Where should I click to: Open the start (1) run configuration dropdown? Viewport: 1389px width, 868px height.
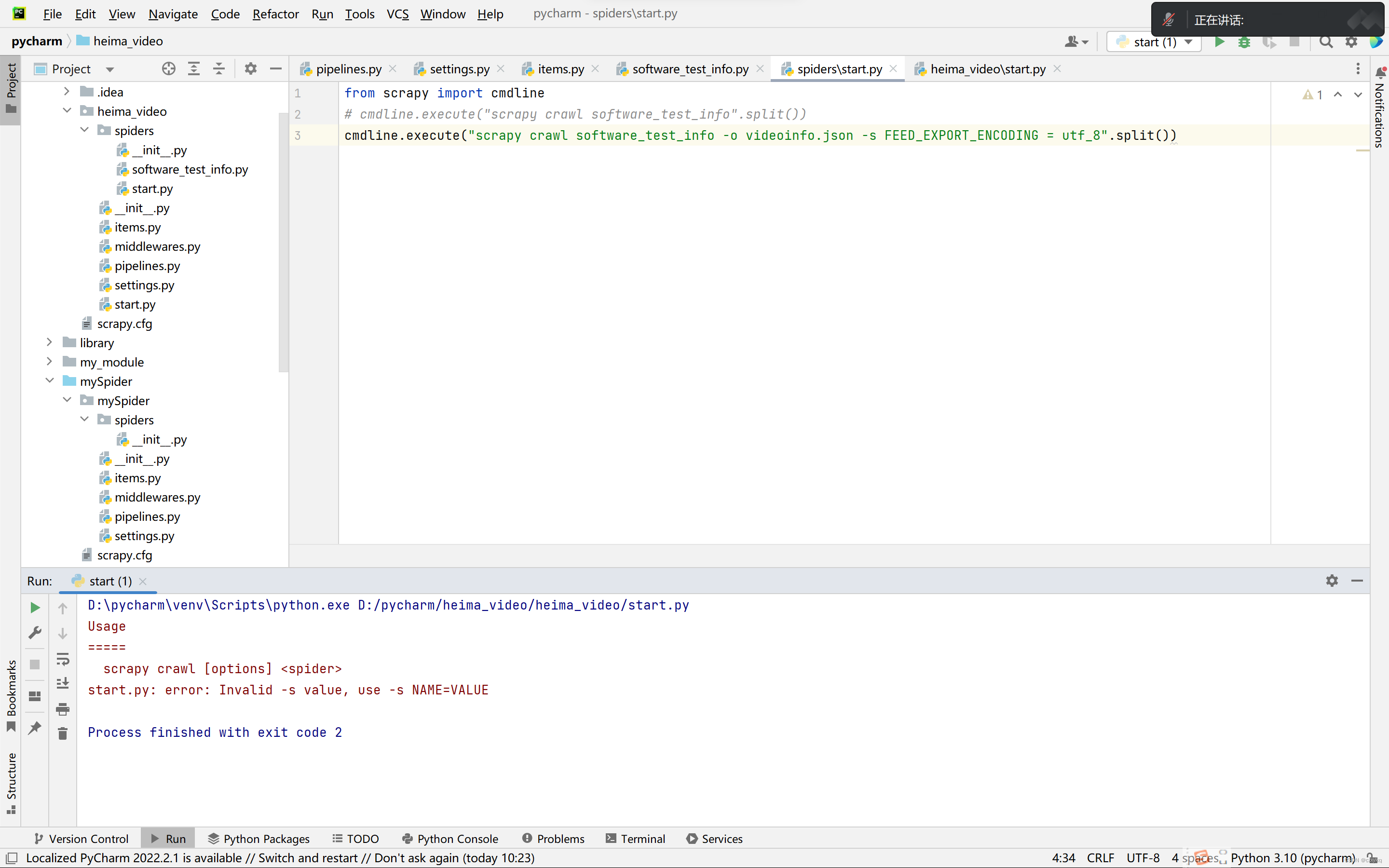1188,42
